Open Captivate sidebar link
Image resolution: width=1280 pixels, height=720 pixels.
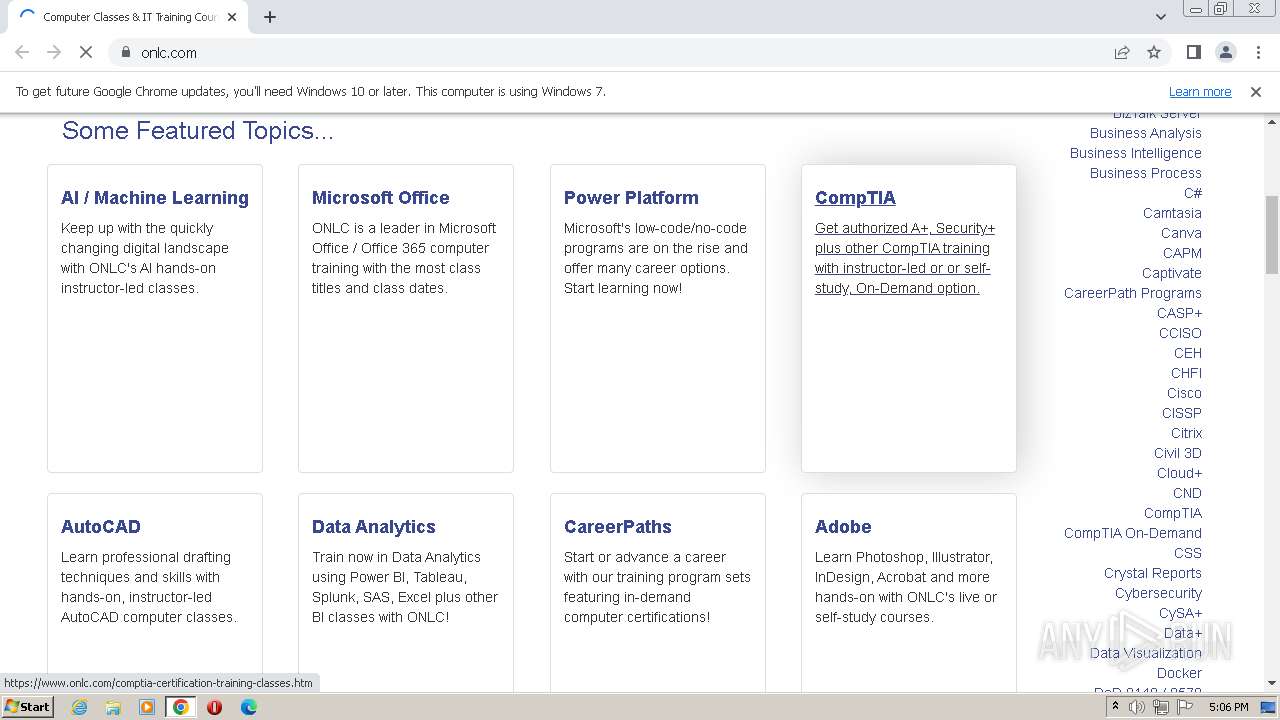click(1172, 273)
